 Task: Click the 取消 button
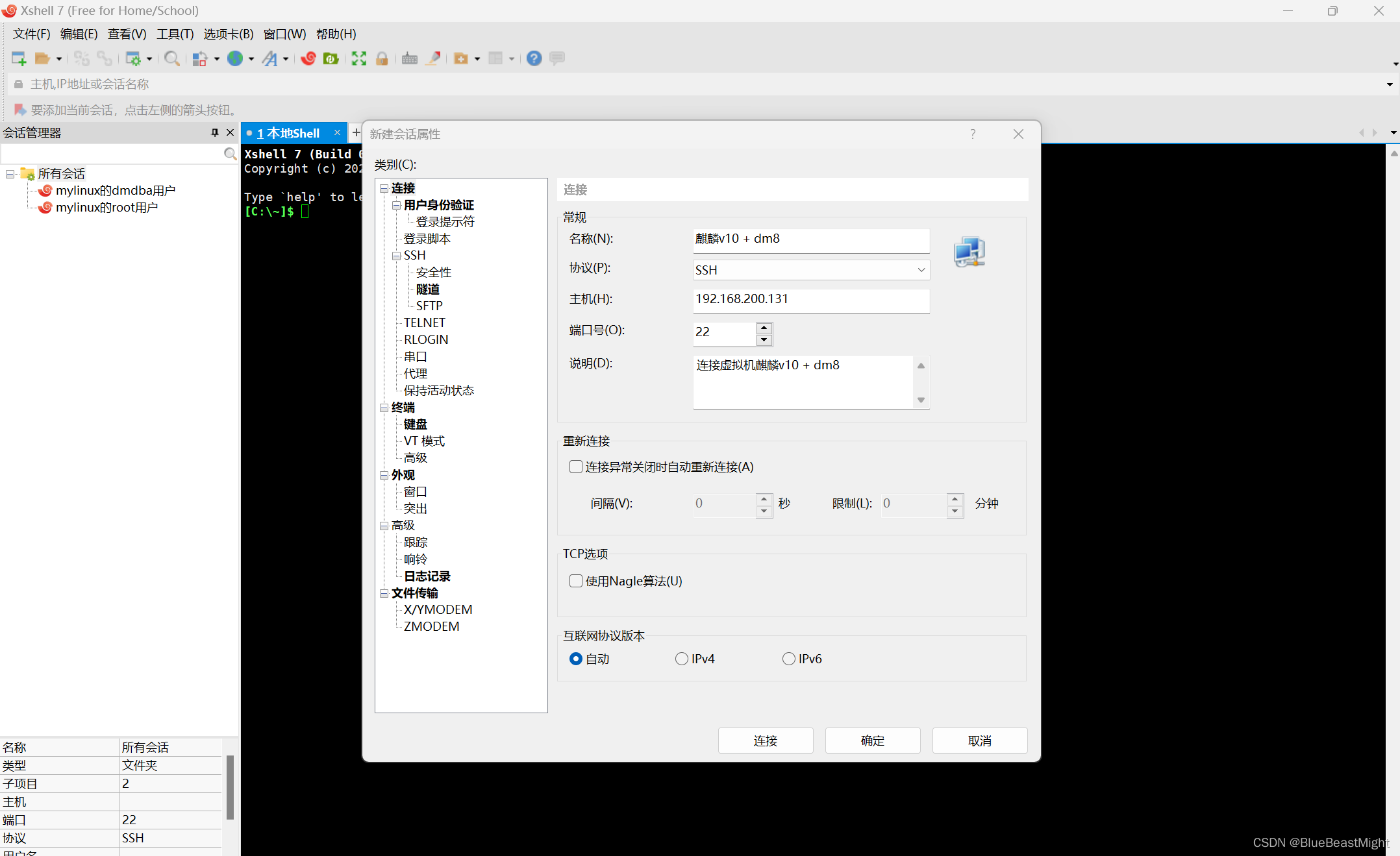(x=979, y=740)
